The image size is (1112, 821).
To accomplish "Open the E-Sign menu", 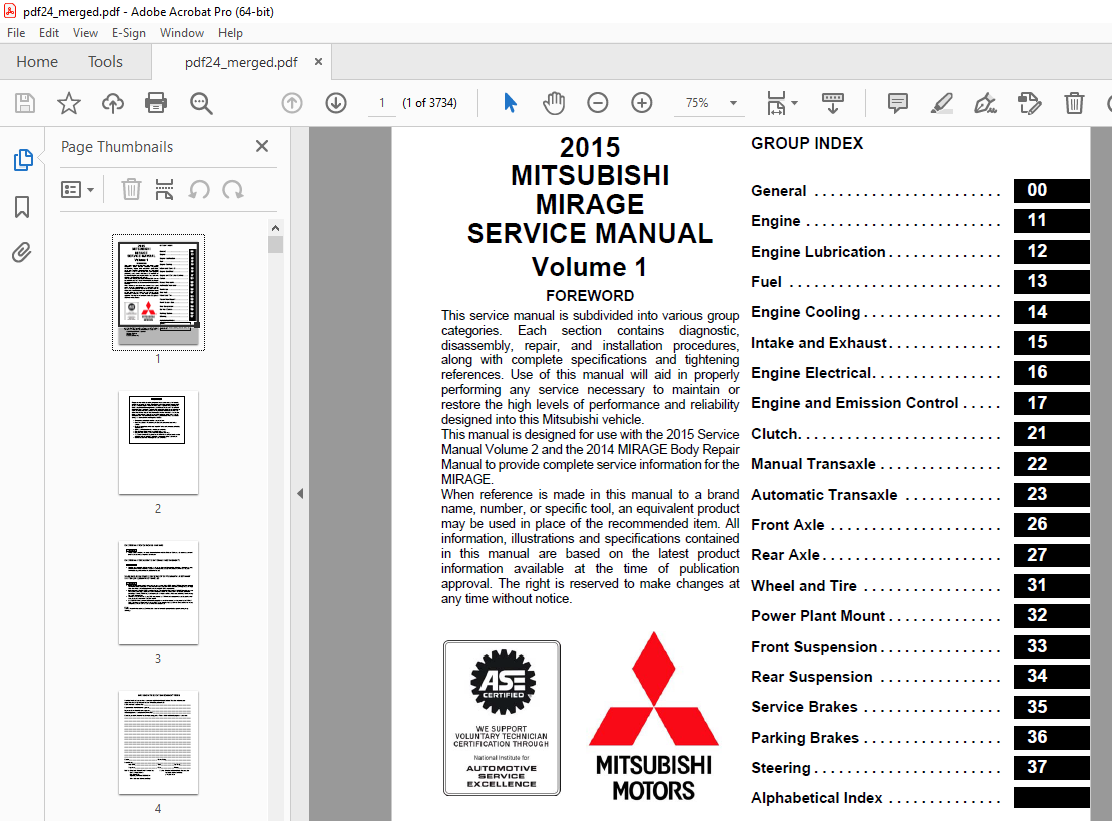I will 128,33.
